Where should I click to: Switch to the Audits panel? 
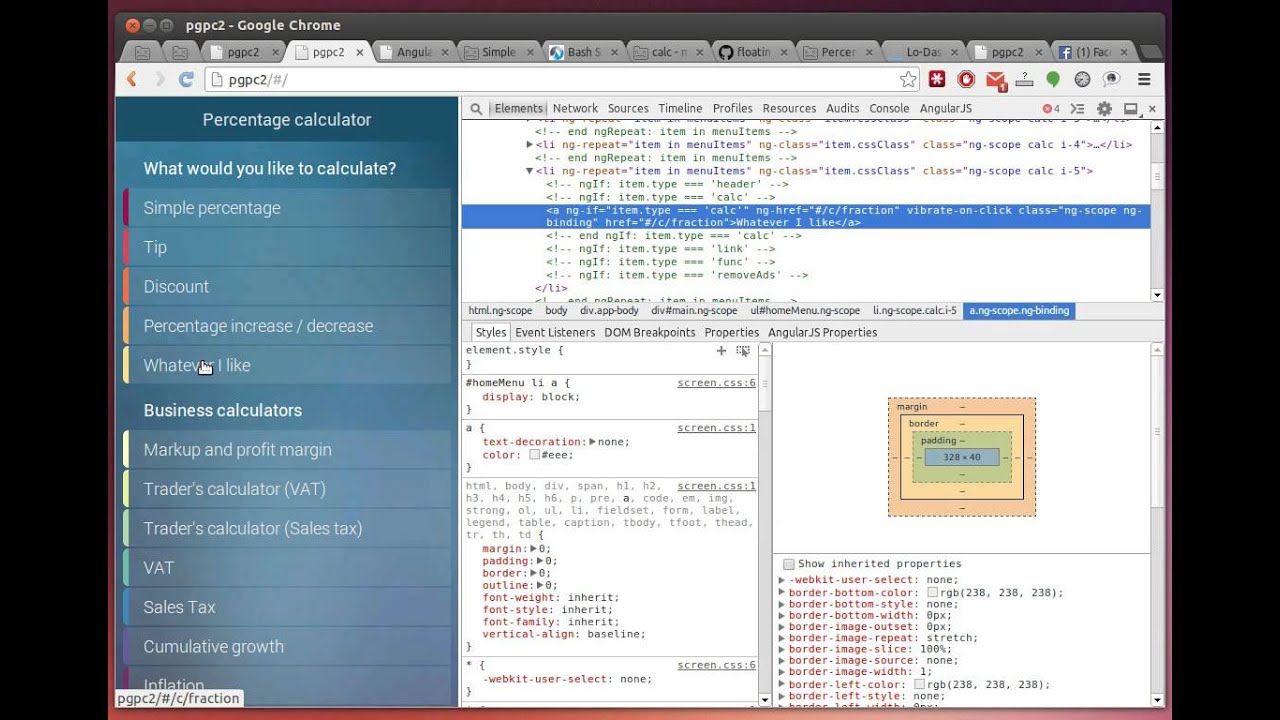pyautogui.click(x=842, y=109)
